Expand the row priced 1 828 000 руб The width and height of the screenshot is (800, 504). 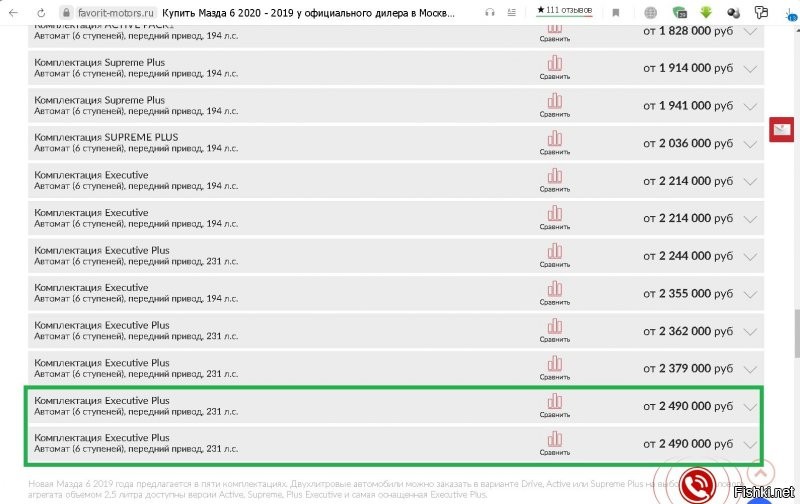coord(750,31)
